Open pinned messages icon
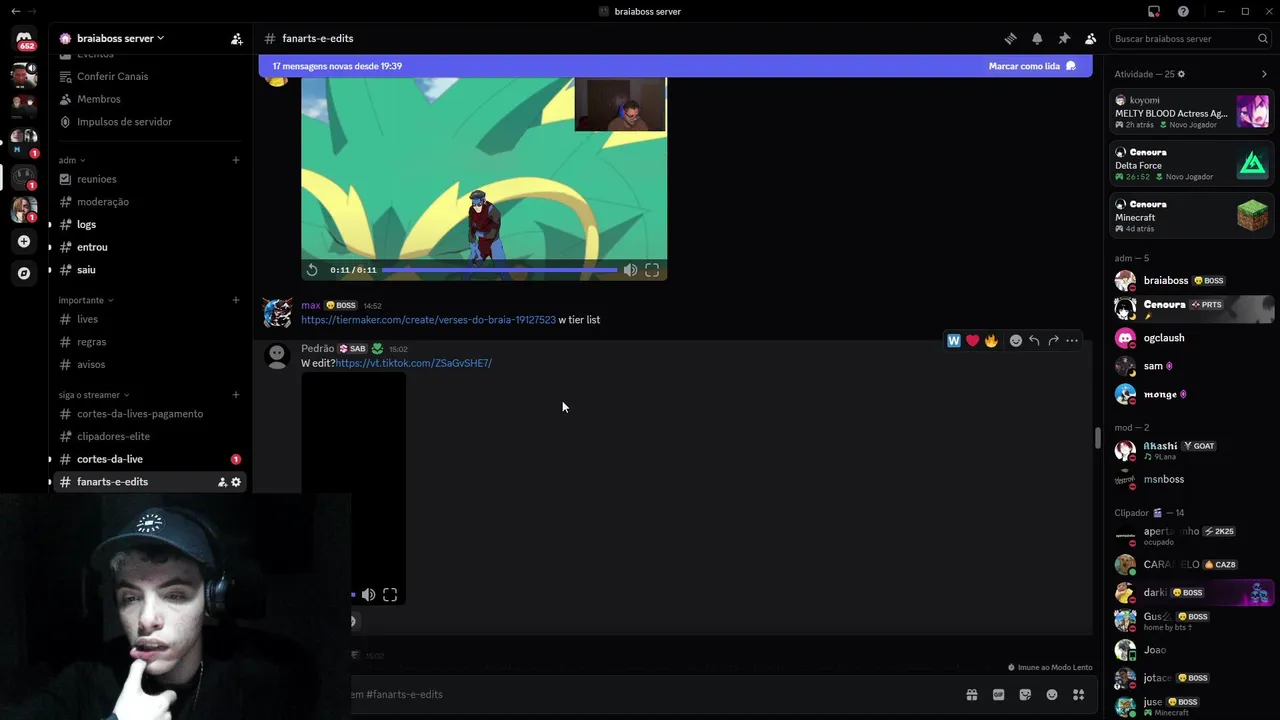1280x720 pixels. point(1064,39)
